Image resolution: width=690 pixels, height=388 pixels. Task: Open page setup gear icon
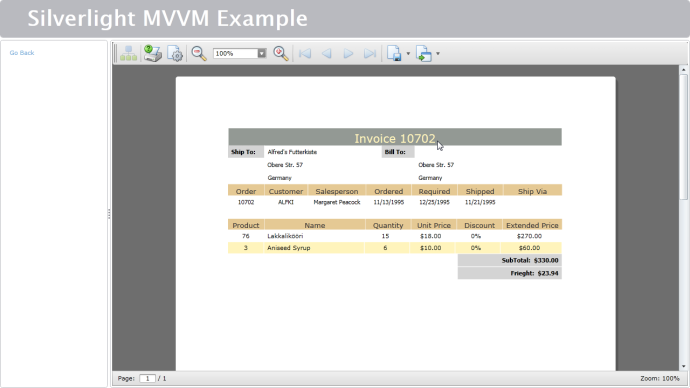(x=175, y=53)
